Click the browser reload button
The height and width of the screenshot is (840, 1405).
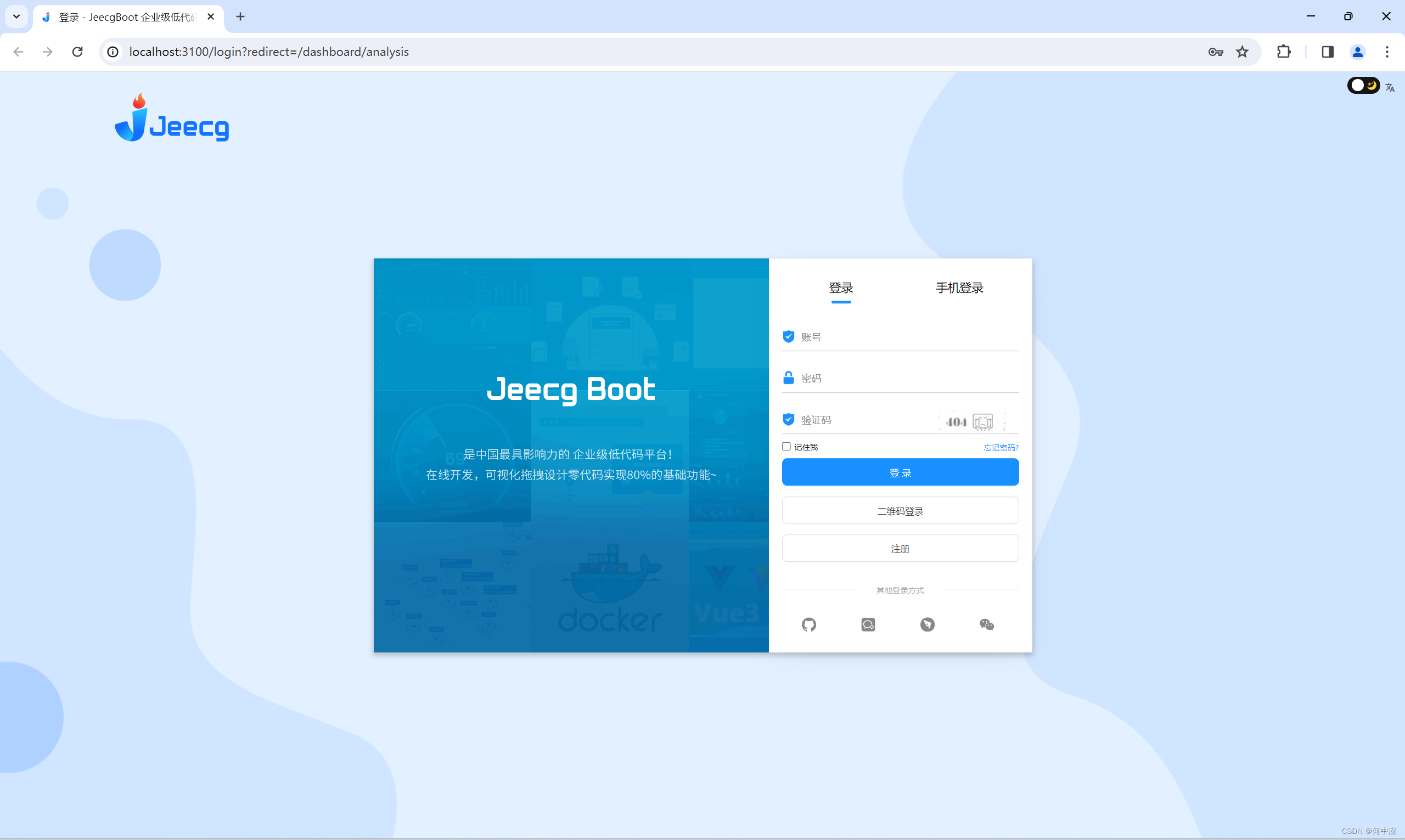click(77, 52)
